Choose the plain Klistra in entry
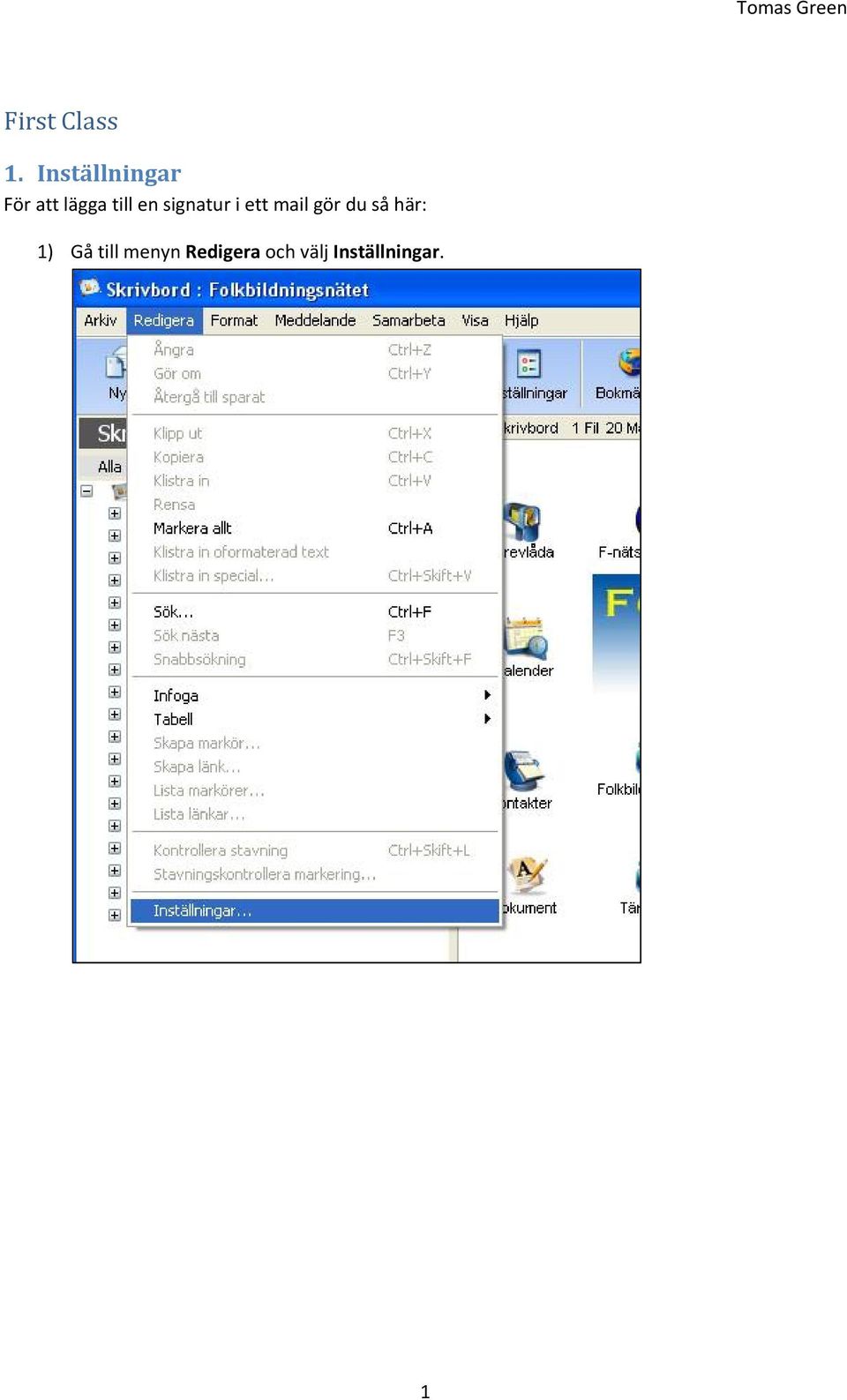 [315, 481]
